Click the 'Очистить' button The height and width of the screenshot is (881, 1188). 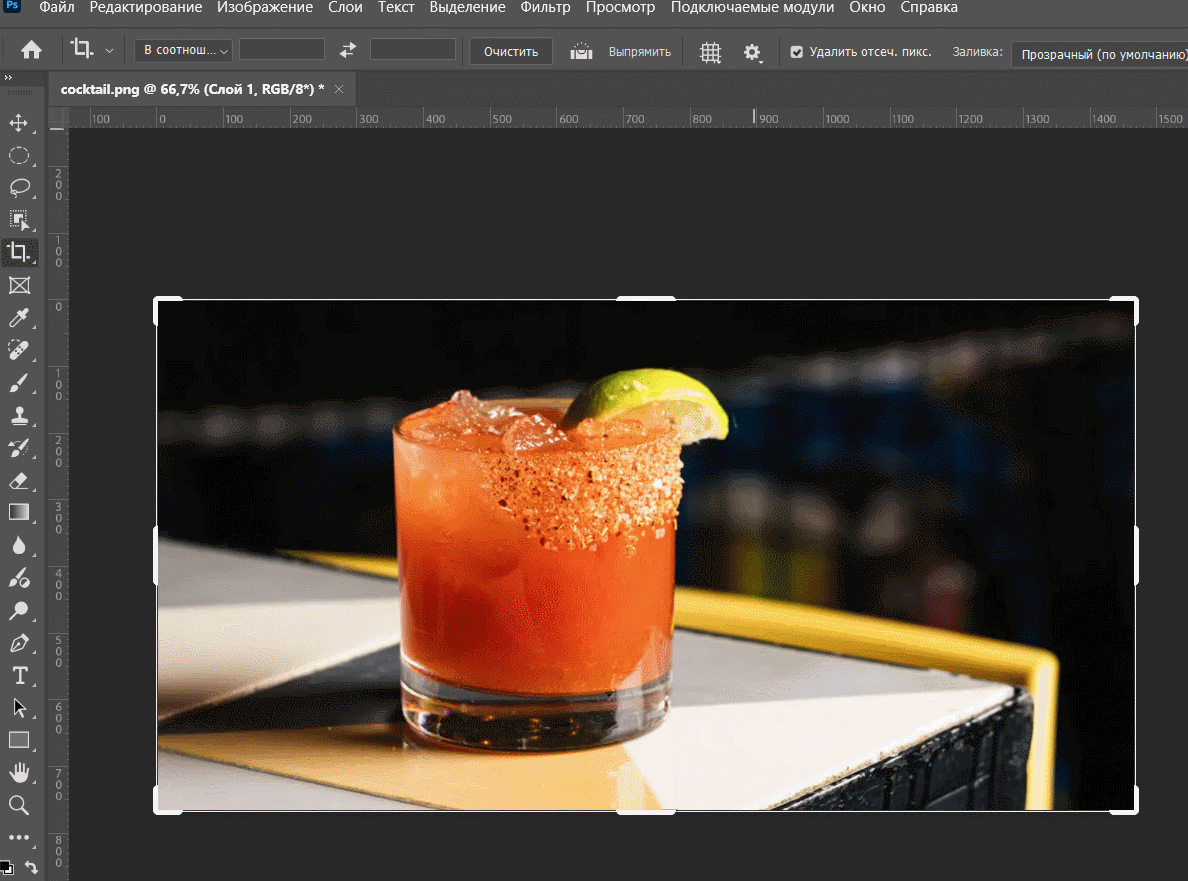[511, 52]
